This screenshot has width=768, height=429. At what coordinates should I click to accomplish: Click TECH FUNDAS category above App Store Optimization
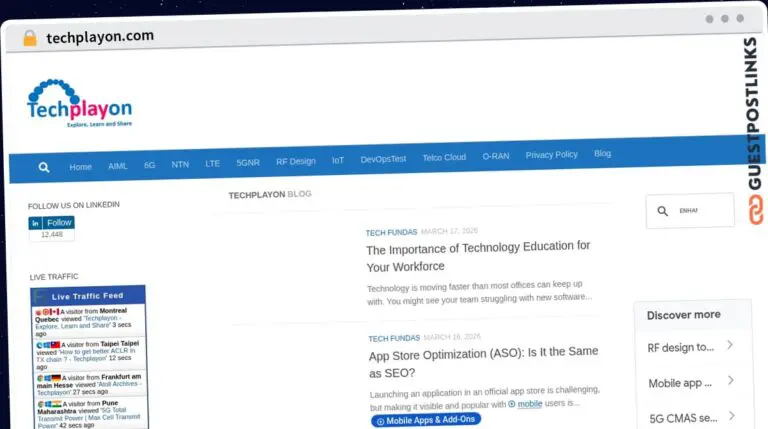pos(394,338)
